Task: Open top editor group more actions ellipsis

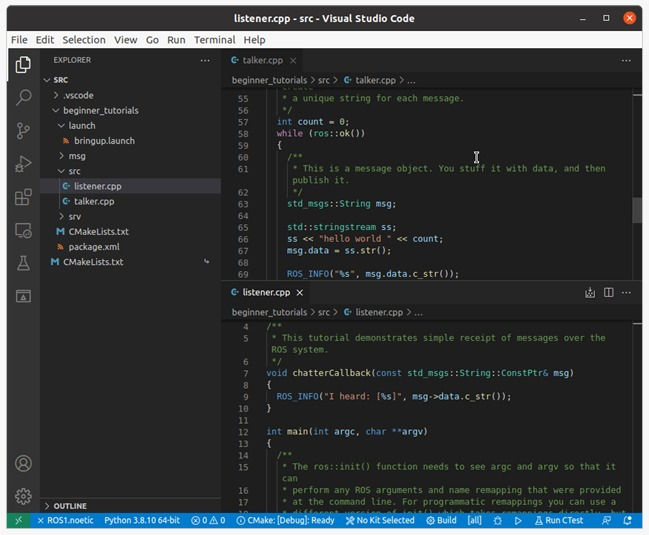Action: [x=626, y=60]
